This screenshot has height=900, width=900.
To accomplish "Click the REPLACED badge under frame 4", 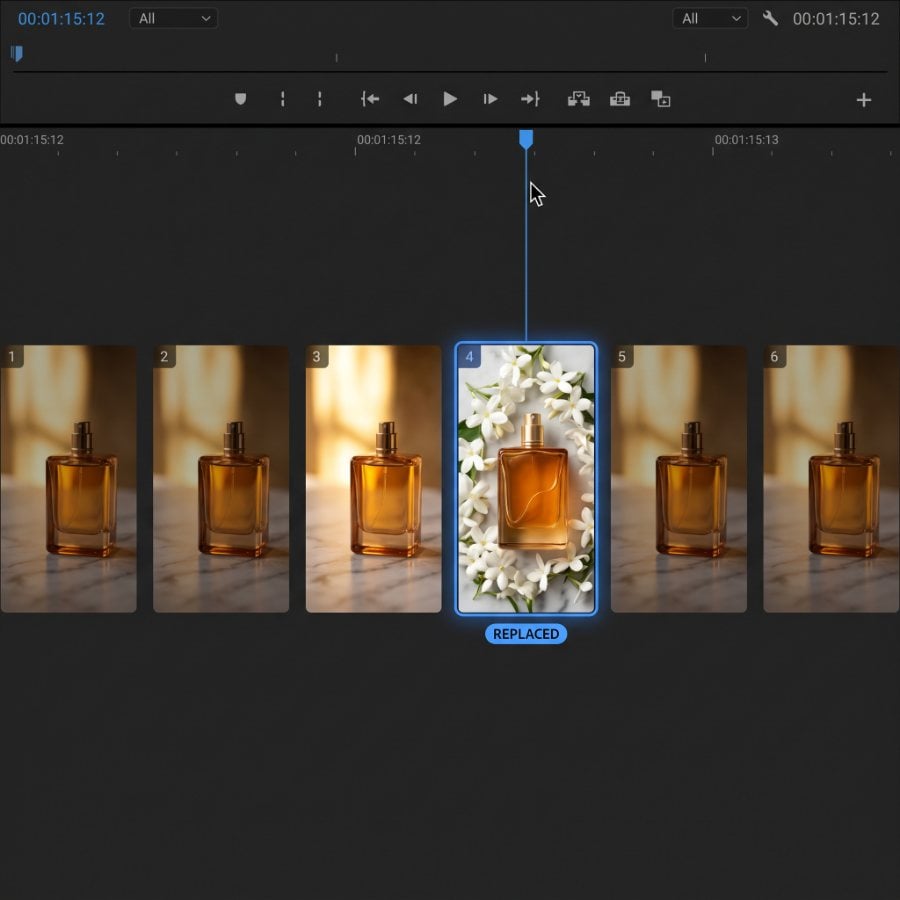I will 526,634.
